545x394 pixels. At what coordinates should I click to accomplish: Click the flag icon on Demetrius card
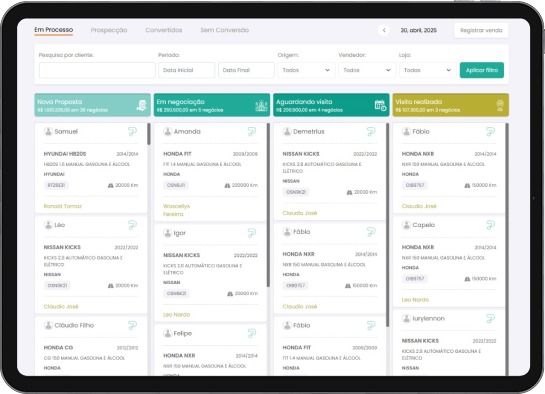click(x=371, y=132)
